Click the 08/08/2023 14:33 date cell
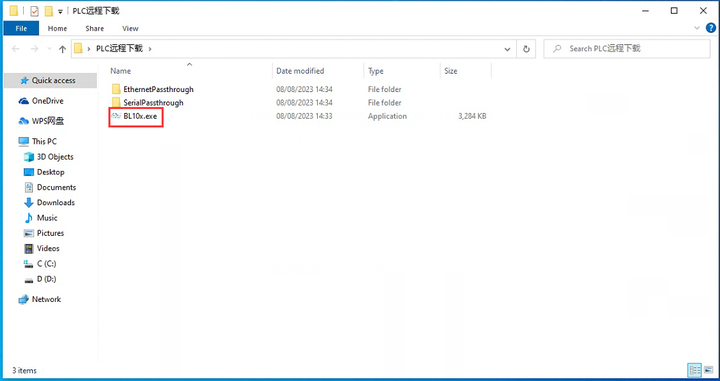The height and width of the screenshot is (381, 720). 304,116
